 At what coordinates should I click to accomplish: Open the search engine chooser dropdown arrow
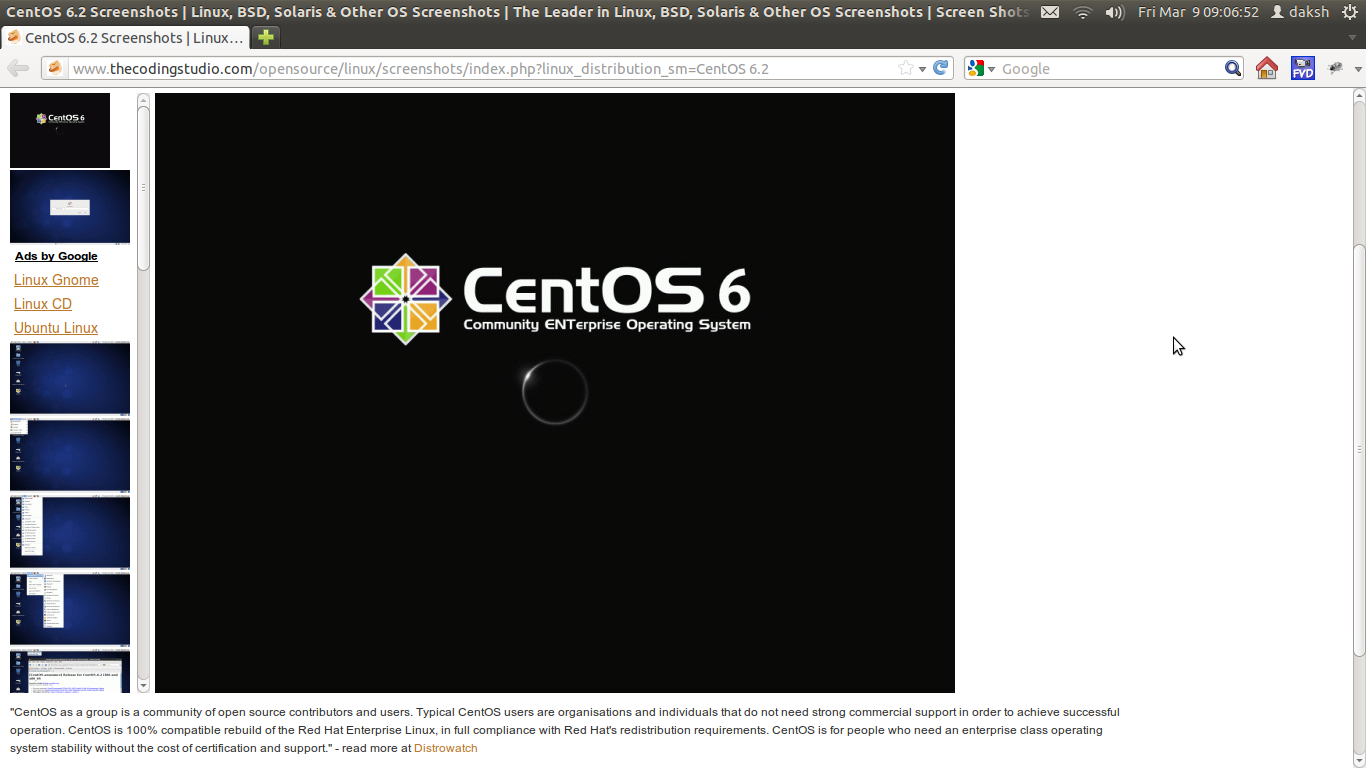pos(991,69)
